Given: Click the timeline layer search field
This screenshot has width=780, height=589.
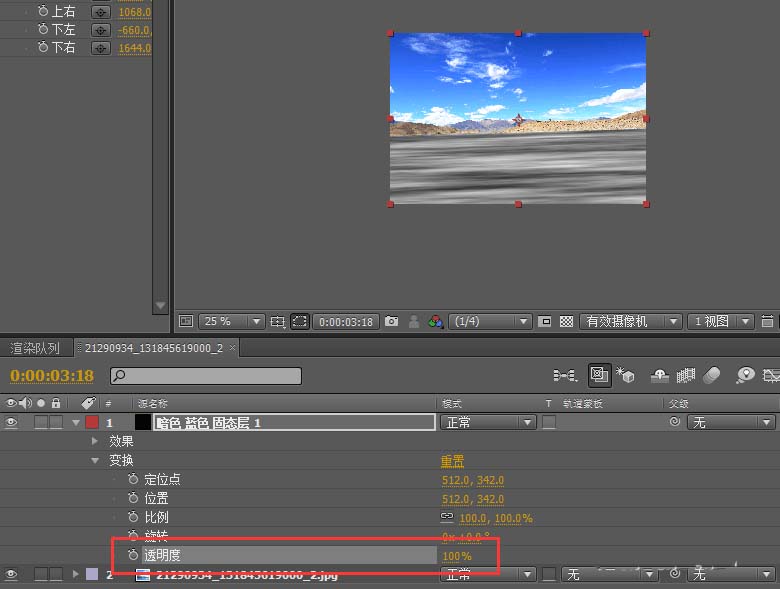Looking at the screenshot, I should 206,376.
